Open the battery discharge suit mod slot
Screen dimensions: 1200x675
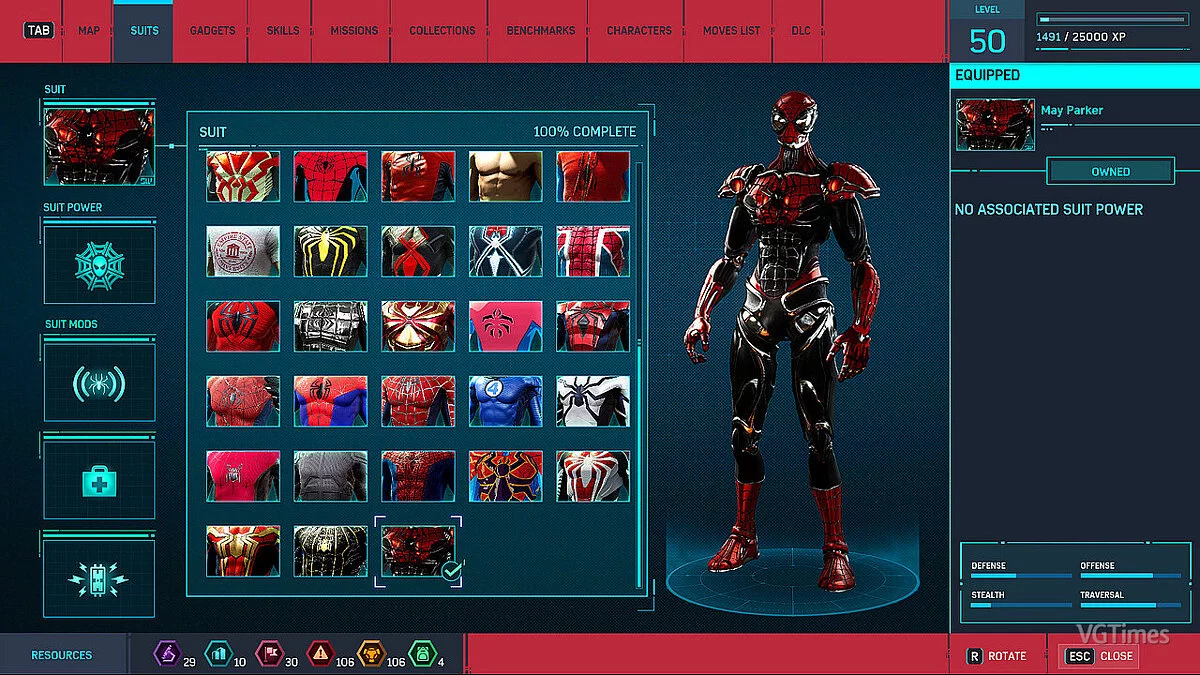tap(99, 578)
